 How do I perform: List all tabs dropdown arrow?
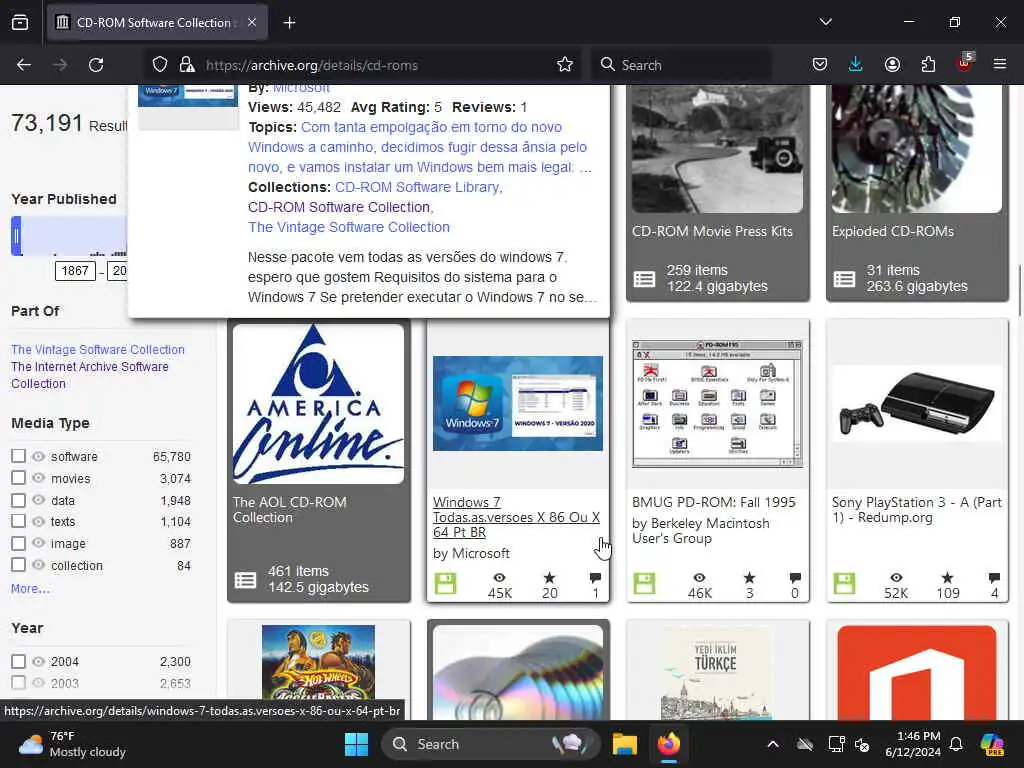(x=825, y=22)
